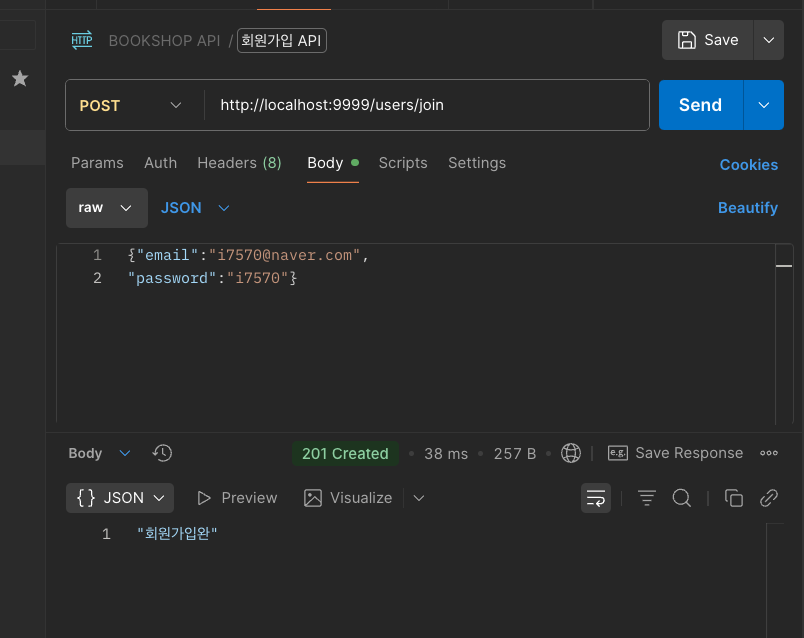Switch to the Auth tab
The height and width of the screenshot is (638, 804).
160,163
